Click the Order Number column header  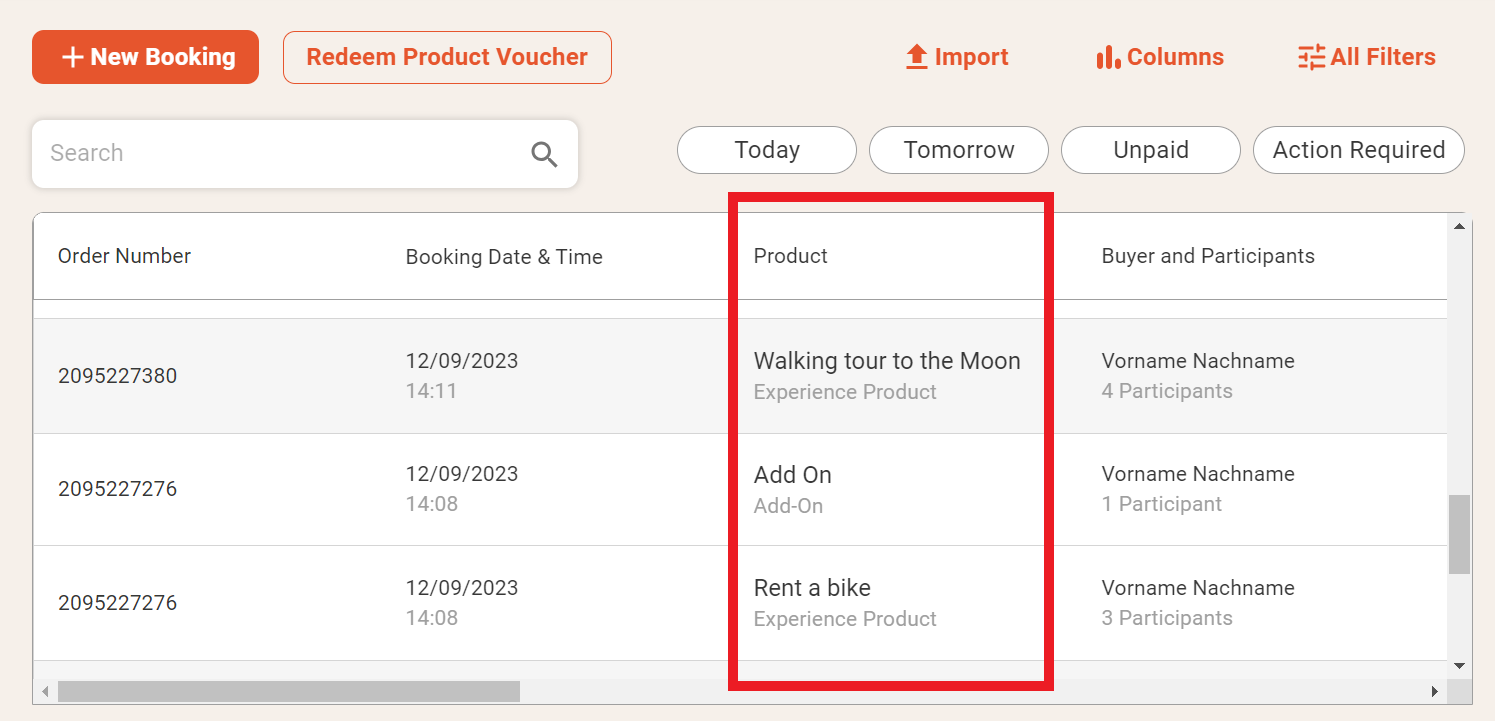pyautogui.click(x=124, y=256)
